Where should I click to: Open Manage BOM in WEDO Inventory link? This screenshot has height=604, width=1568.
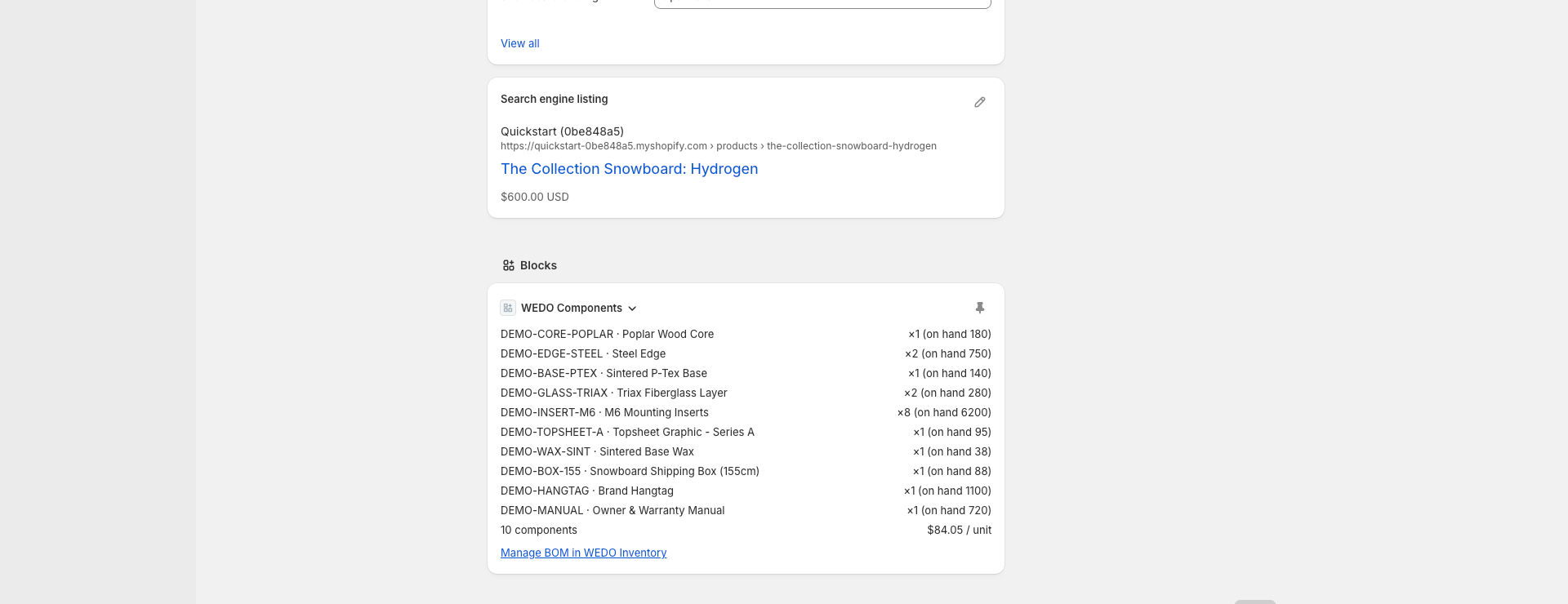pos(583,553)
